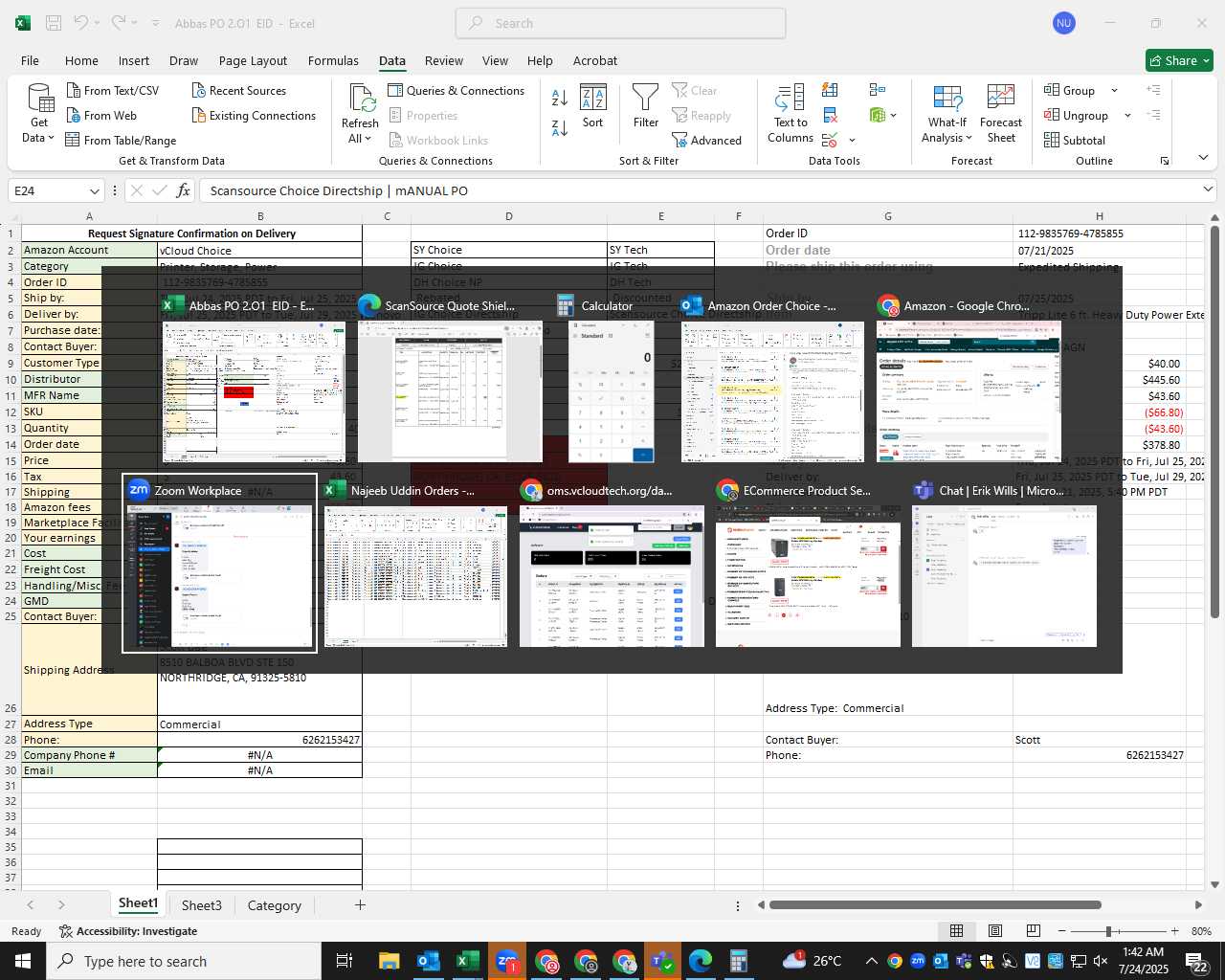Create a Forecast Sheet
The height and width of the screenshot is (980, 1225).
click(x=1001, y=115)
